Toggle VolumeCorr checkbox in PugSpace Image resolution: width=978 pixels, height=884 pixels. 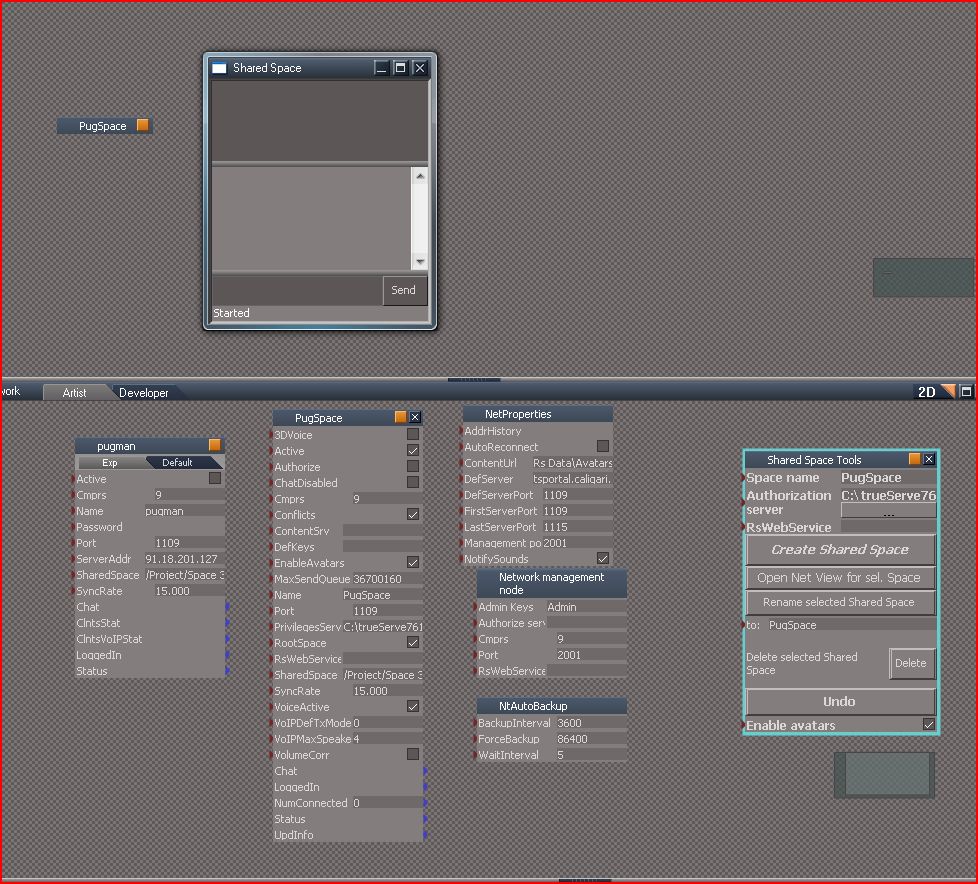[x=412, y=754]
